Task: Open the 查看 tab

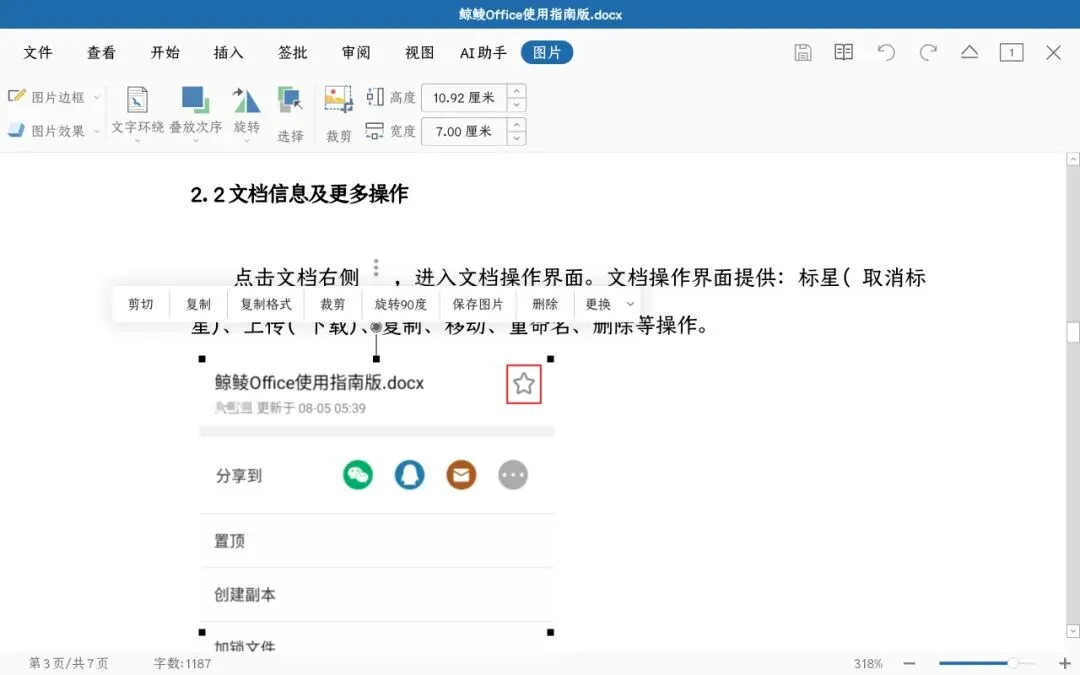Action: 101,52
